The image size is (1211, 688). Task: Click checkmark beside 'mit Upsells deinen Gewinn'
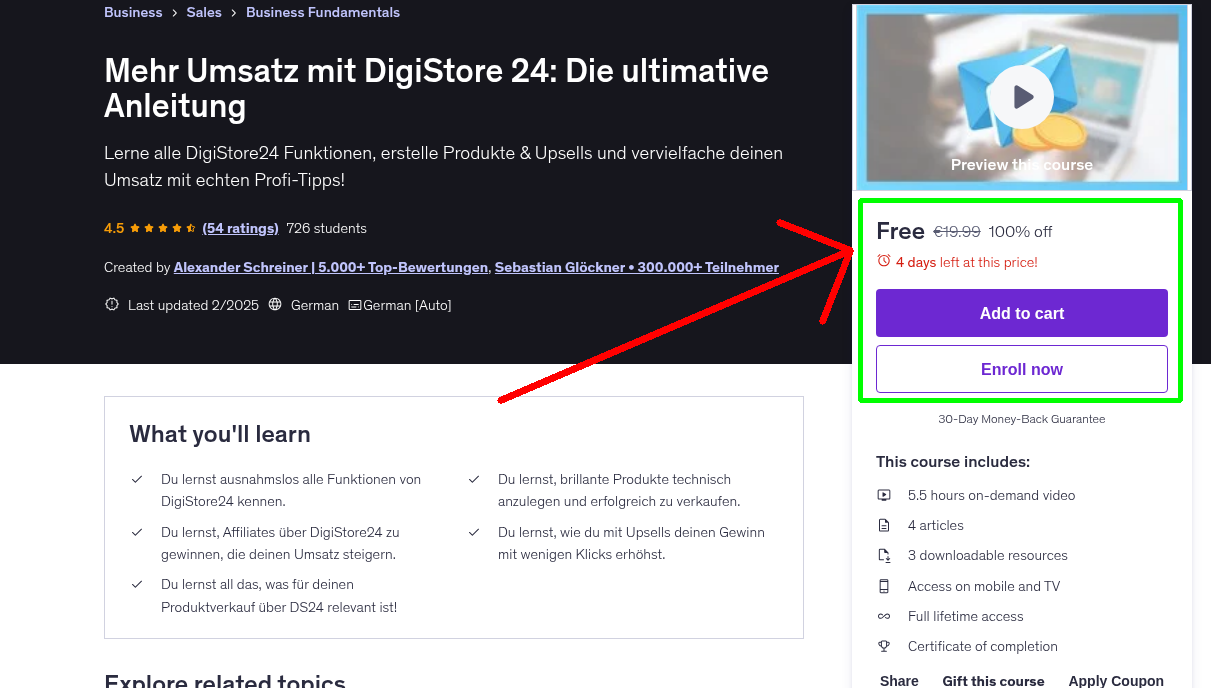click(x=474, y=533)
